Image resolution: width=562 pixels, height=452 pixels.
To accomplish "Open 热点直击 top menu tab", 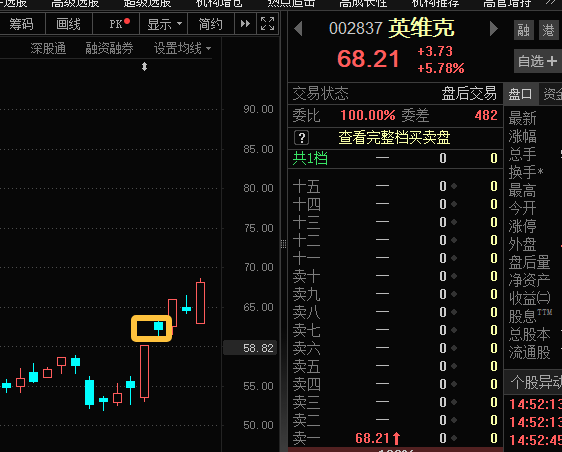I will tap(291, 3).
